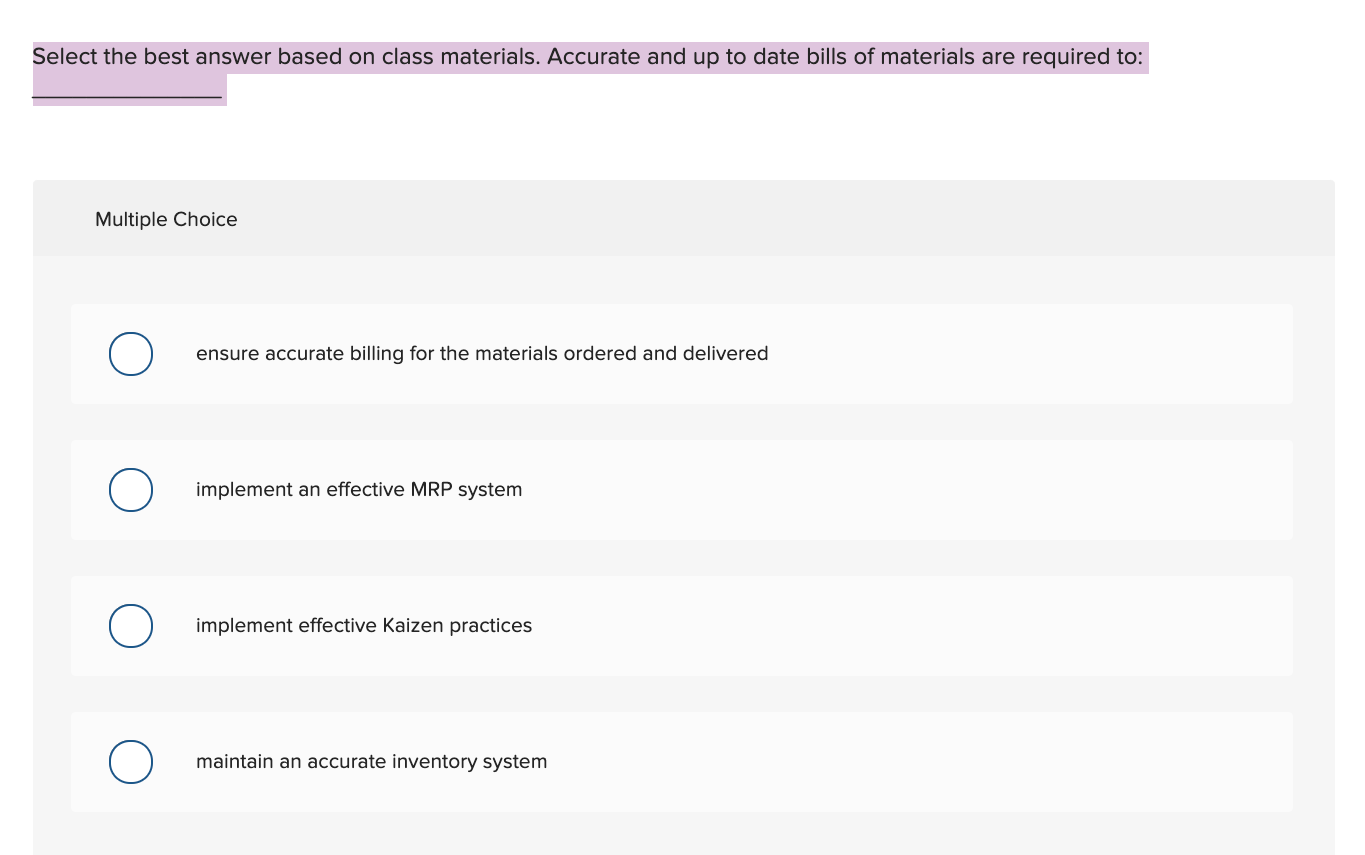Select the radio button for accurate billing option
The height and width of the screenshot is (855, 1365).
130,353
